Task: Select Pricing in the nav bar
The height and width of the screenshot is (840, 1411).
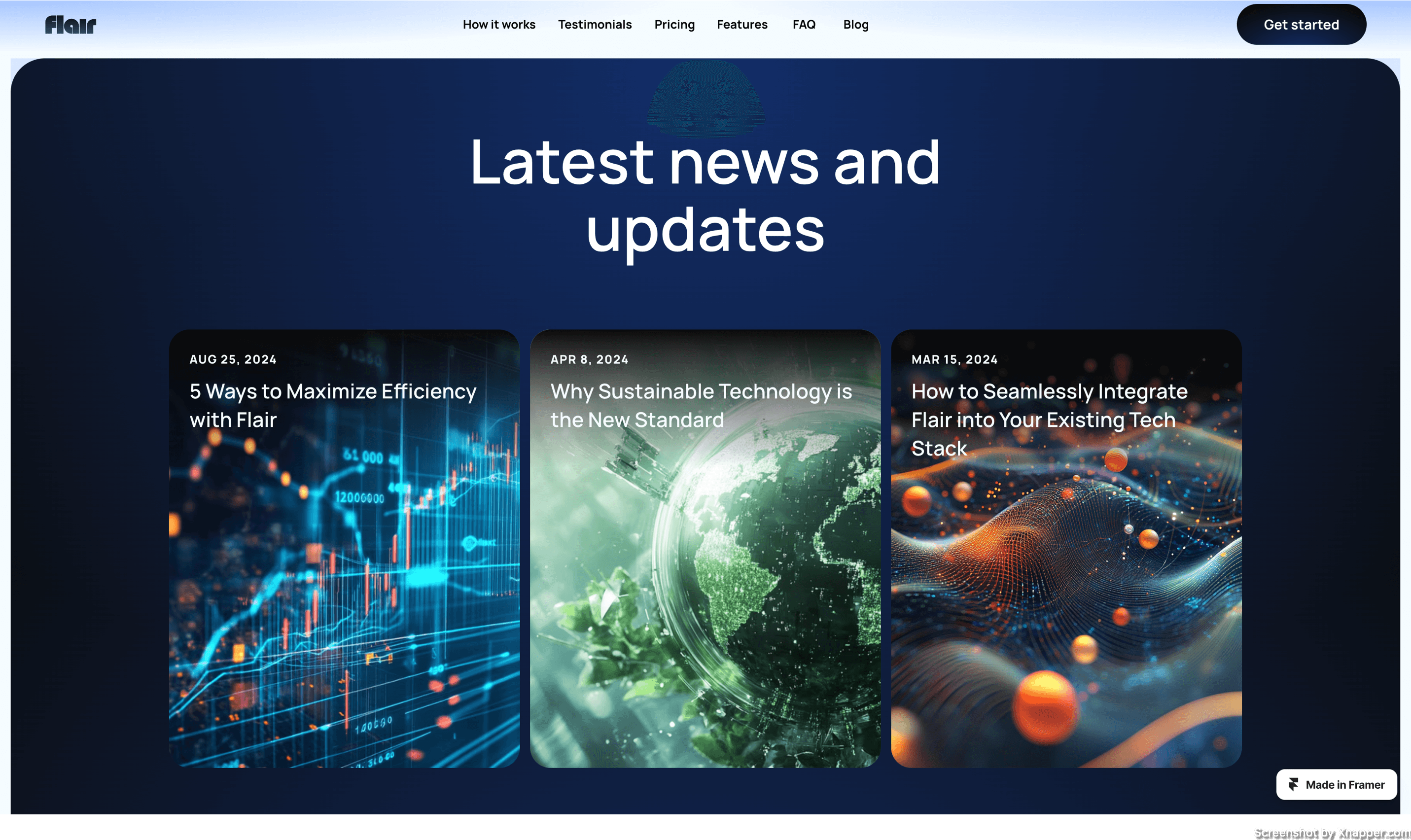Action: click(x=674, y=25)
